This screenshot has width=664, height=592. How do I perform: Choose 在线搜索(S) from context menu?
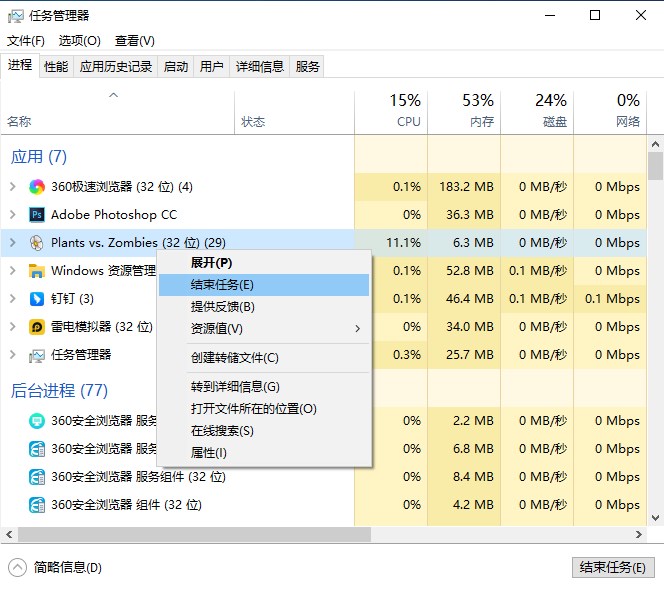pyautogui.click(x=264, y=431)
